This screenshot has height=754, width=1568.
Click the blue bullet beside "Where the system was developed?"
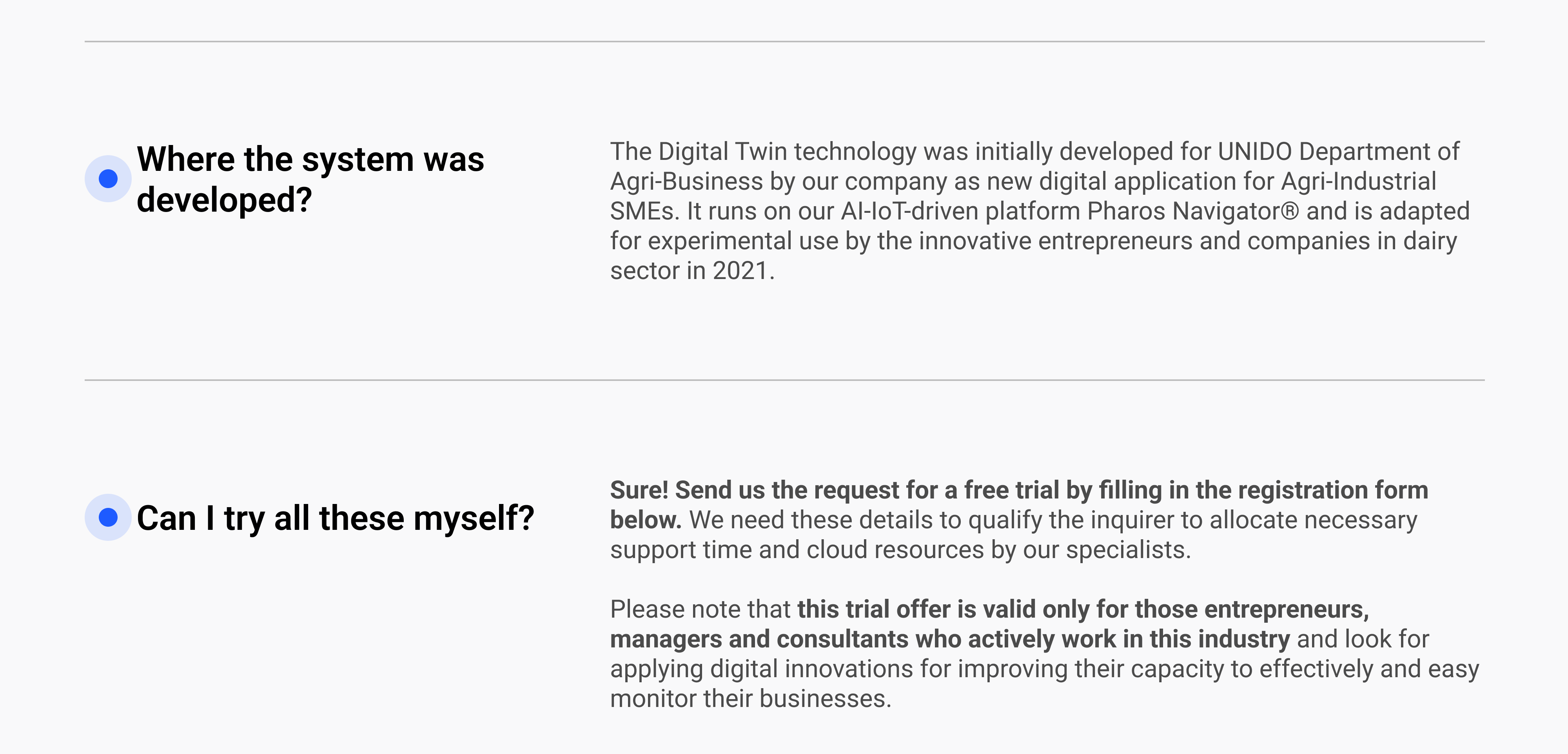pos(108,178)
